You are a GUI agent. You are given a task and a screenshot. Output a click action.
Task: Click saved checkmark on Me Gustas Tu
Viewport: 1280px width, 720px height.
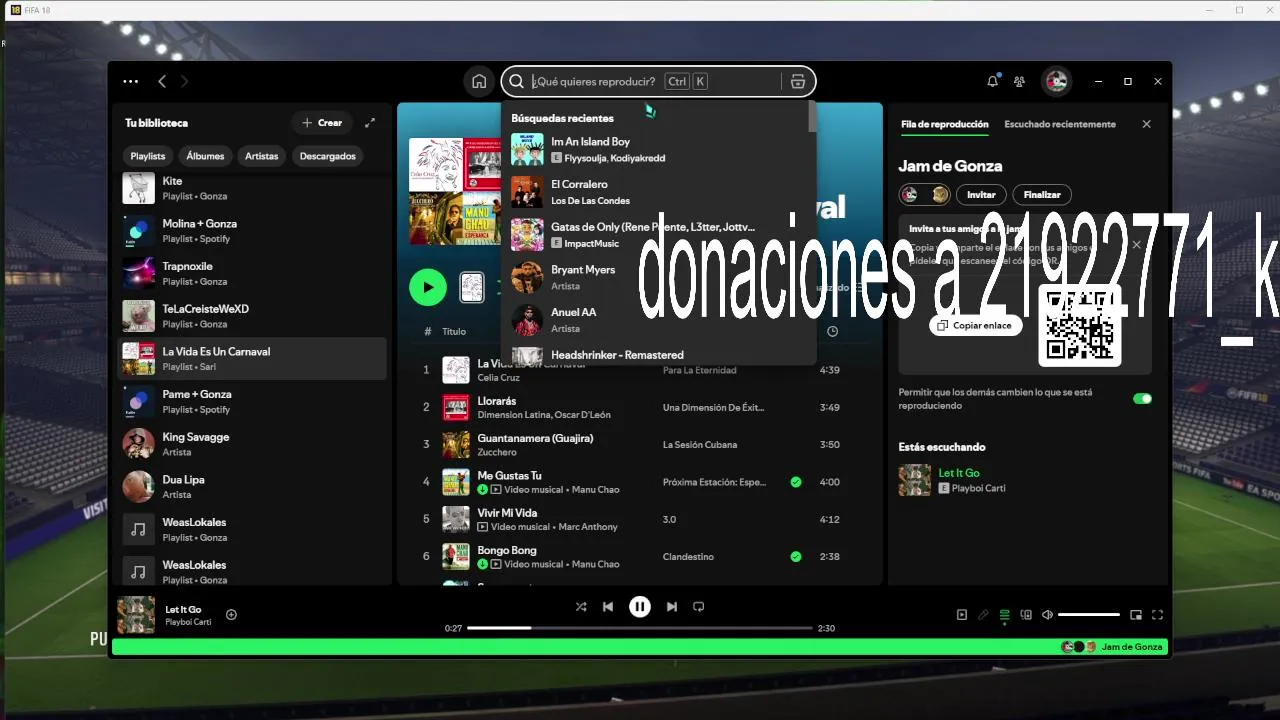(796, 482)
